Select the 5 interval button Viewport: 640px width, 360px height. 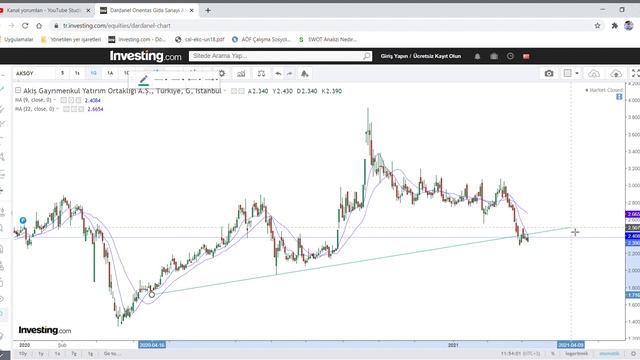62,73
